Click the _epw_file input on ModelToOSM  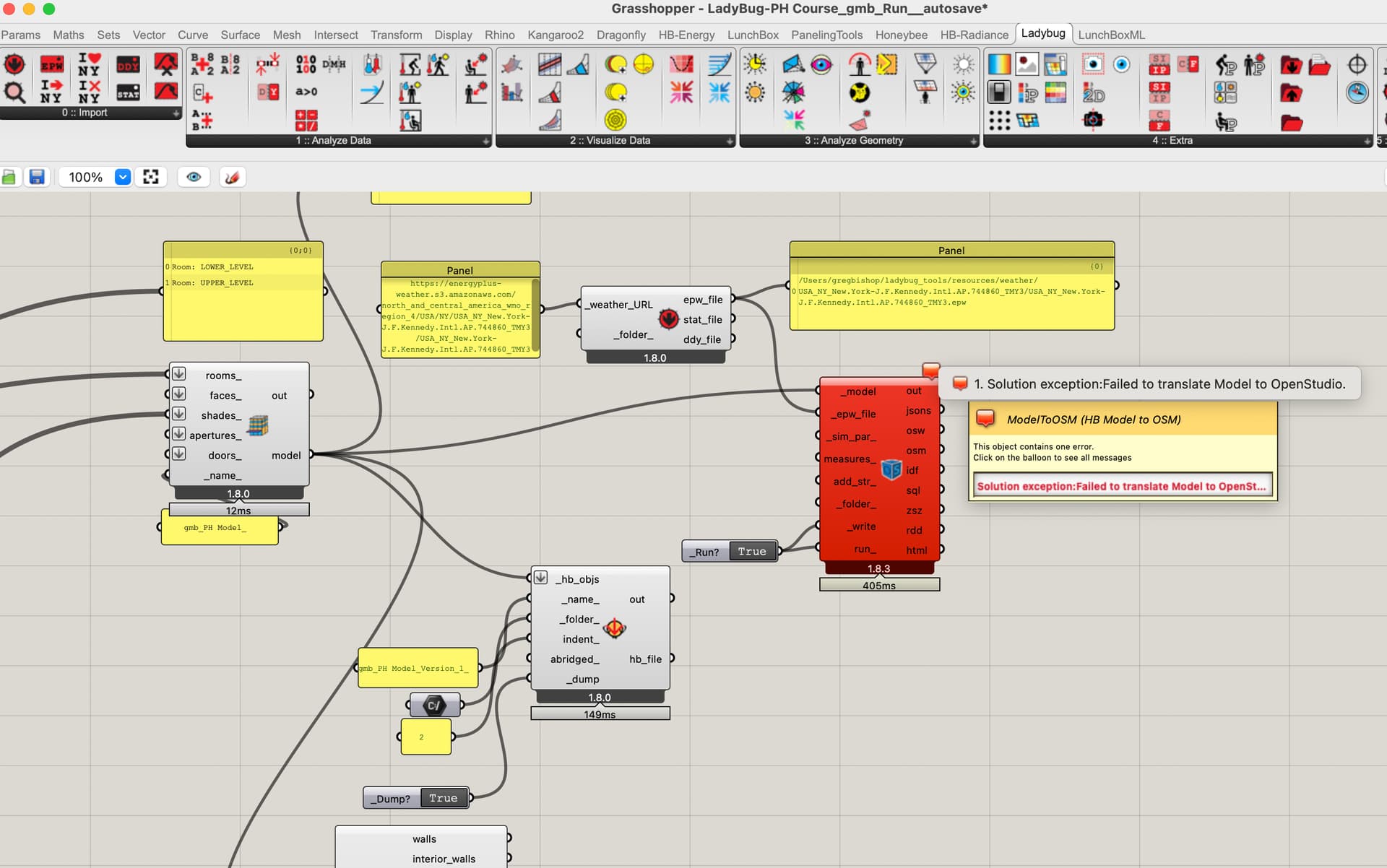pos(853,414)
